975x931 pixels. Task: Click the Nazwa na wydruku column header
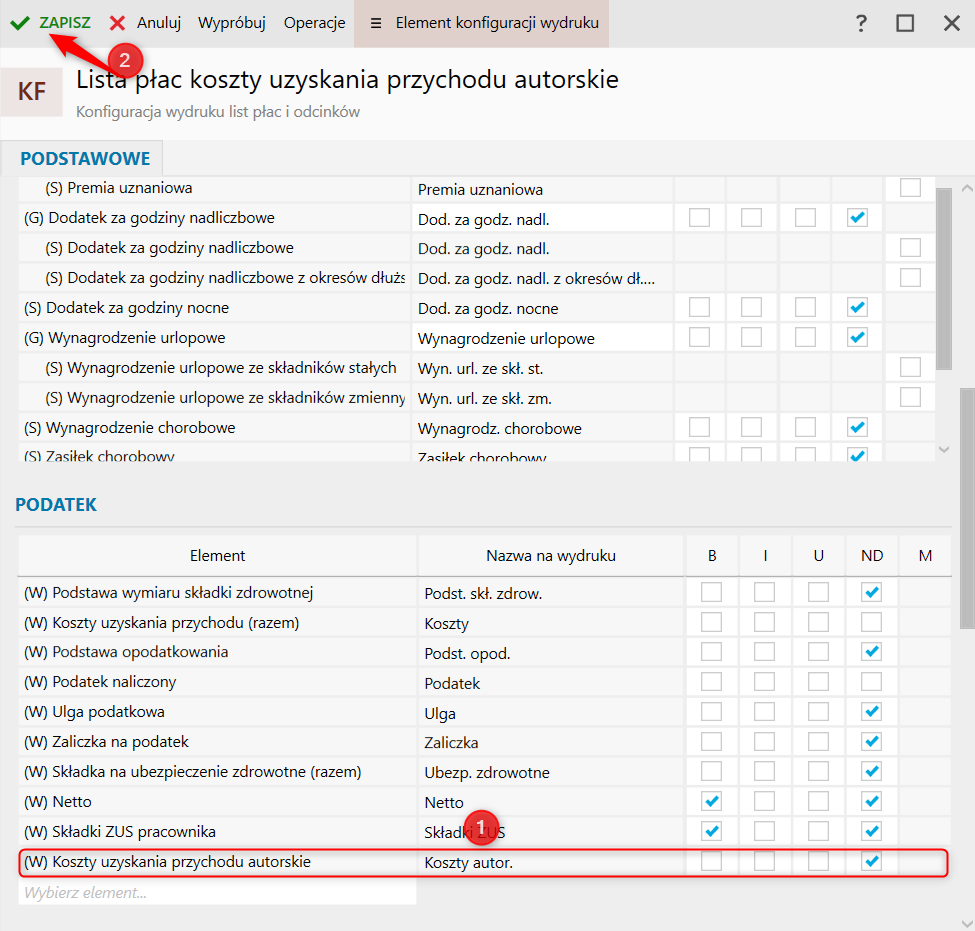(550, 555)
